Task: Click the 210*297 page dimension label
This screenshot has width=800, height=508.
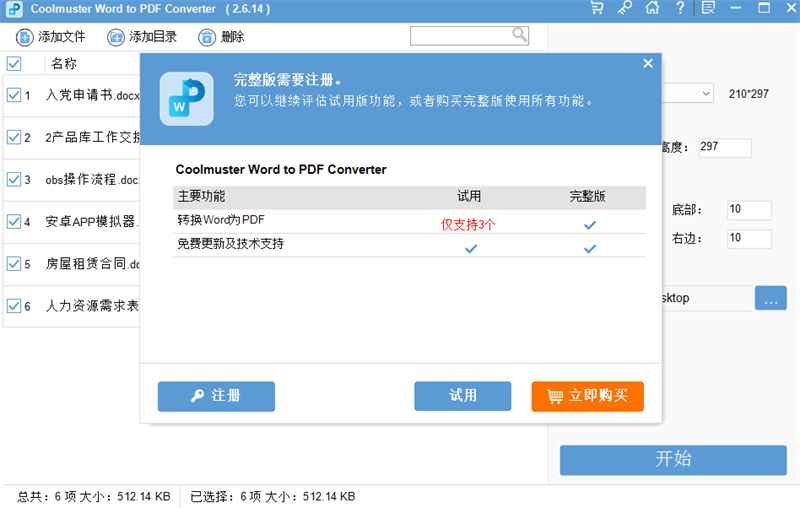Action: coord(748,94)
